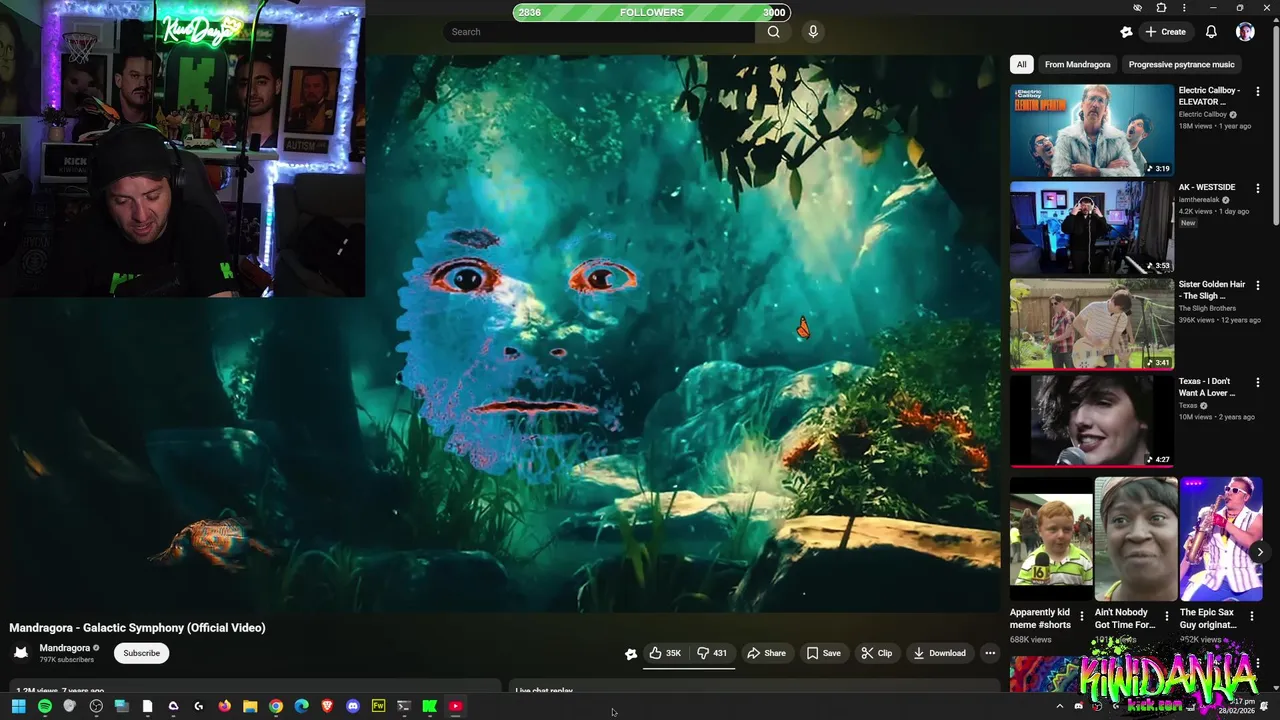Play Electric Callboy Elevator thumbnail
1280x720 pixels.
point(1091,130)
